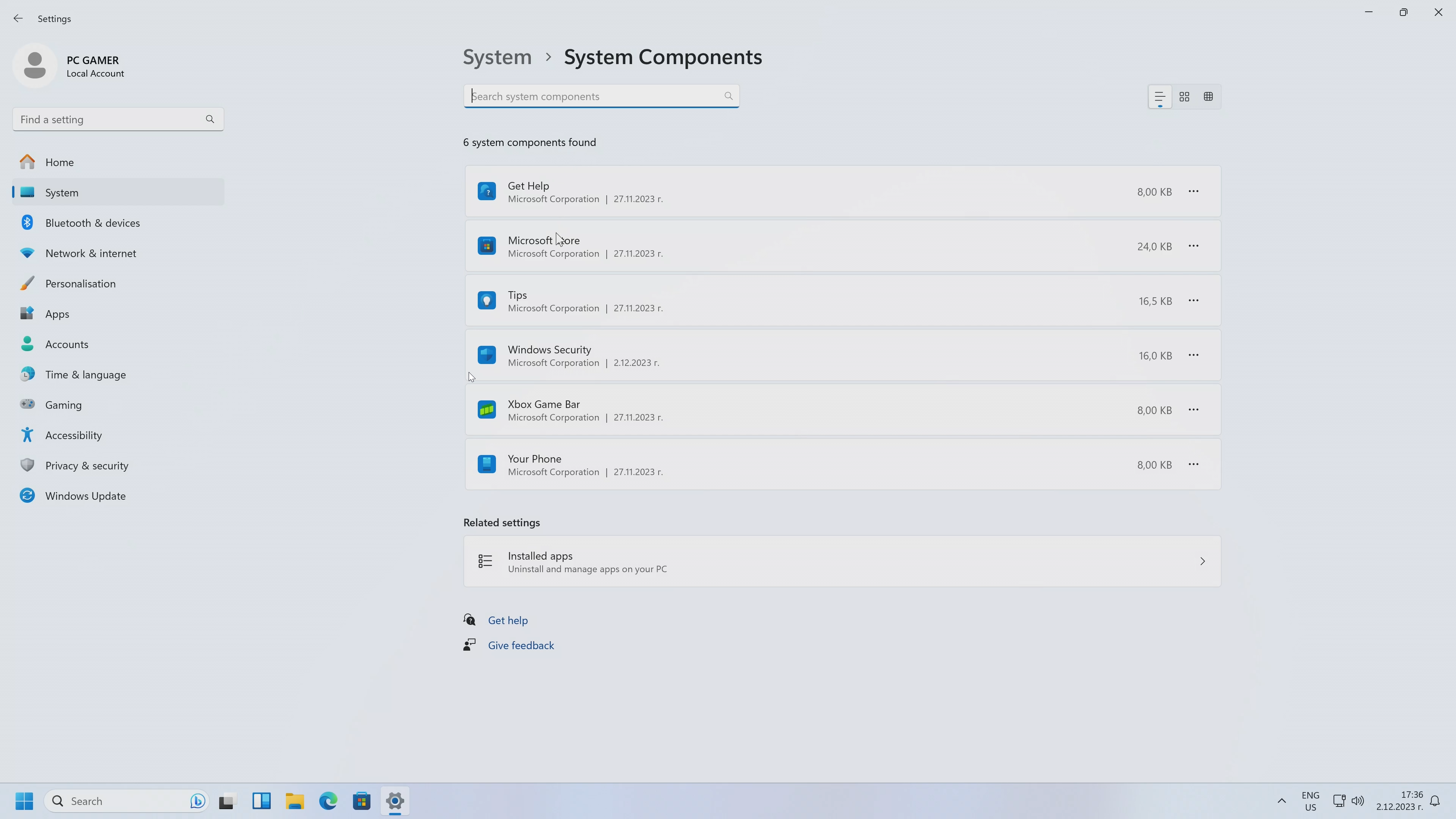Switch to list view layout

pyautogui.click(x=1159, y=97)
